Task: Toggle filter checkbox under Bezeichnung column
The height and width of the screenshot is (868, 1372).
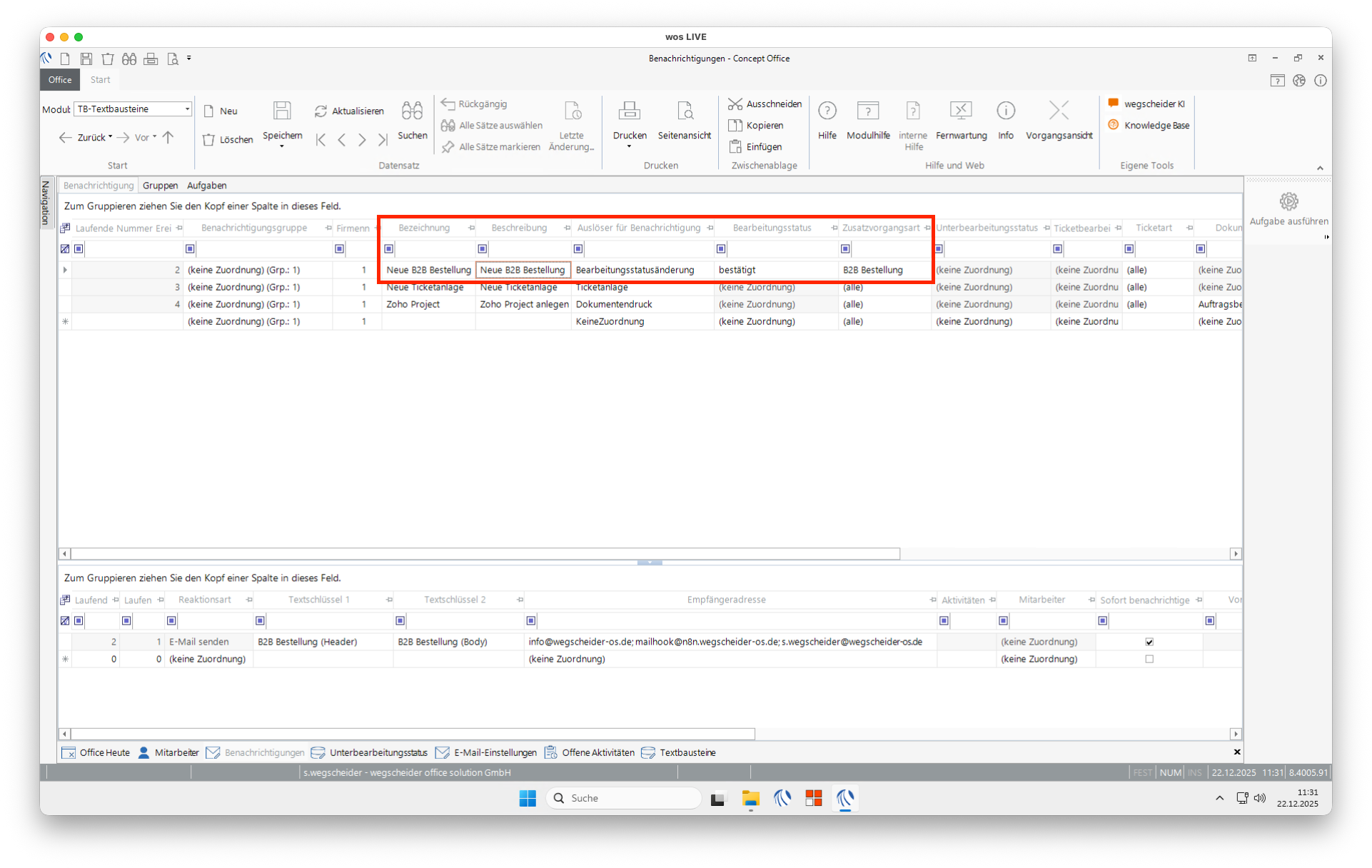Action: [389, 249]
